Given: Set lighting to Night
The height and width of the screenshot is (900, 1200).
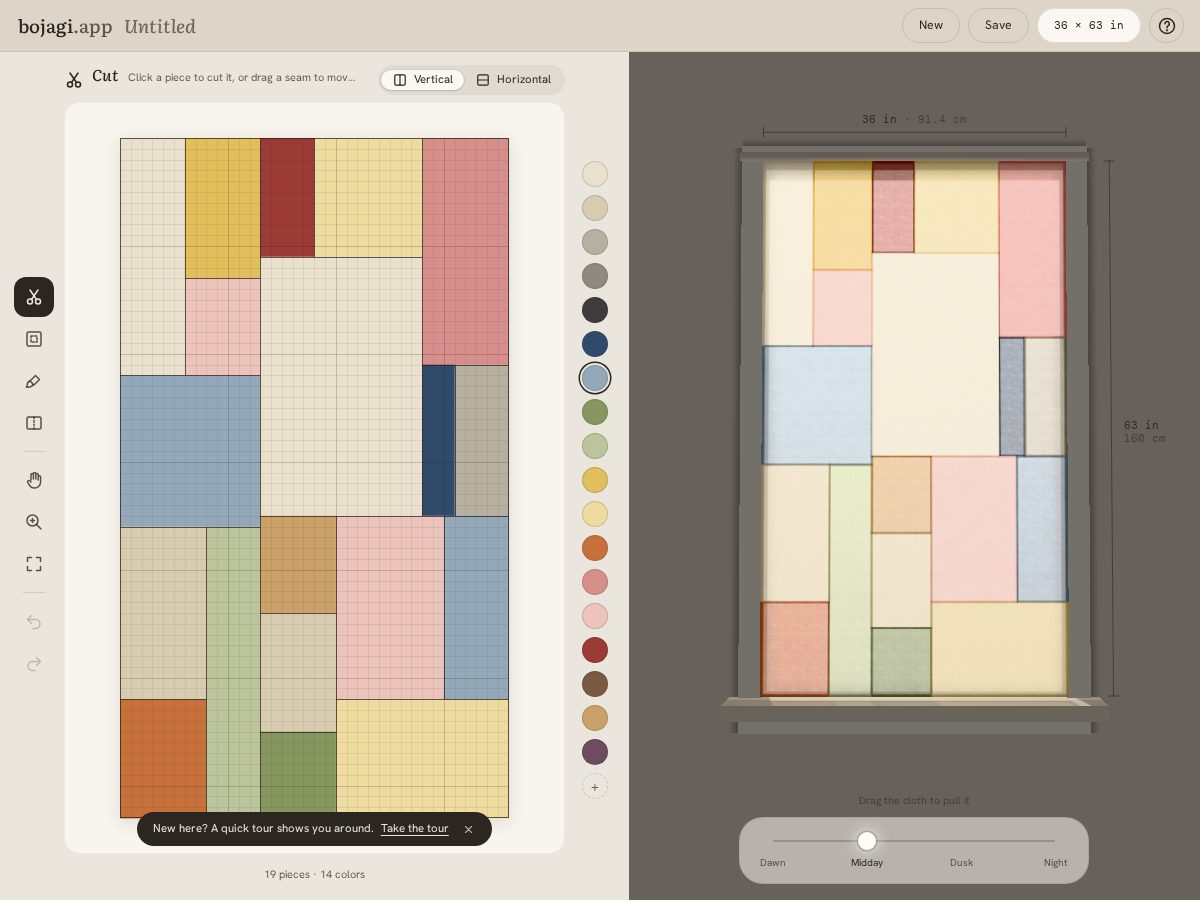Looking at the screenshot, I should point(1055,862).
